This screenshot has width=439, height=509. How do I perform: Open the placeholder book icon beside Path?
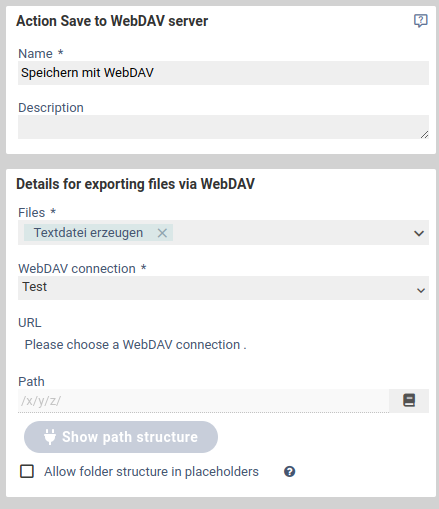(409, 400)
